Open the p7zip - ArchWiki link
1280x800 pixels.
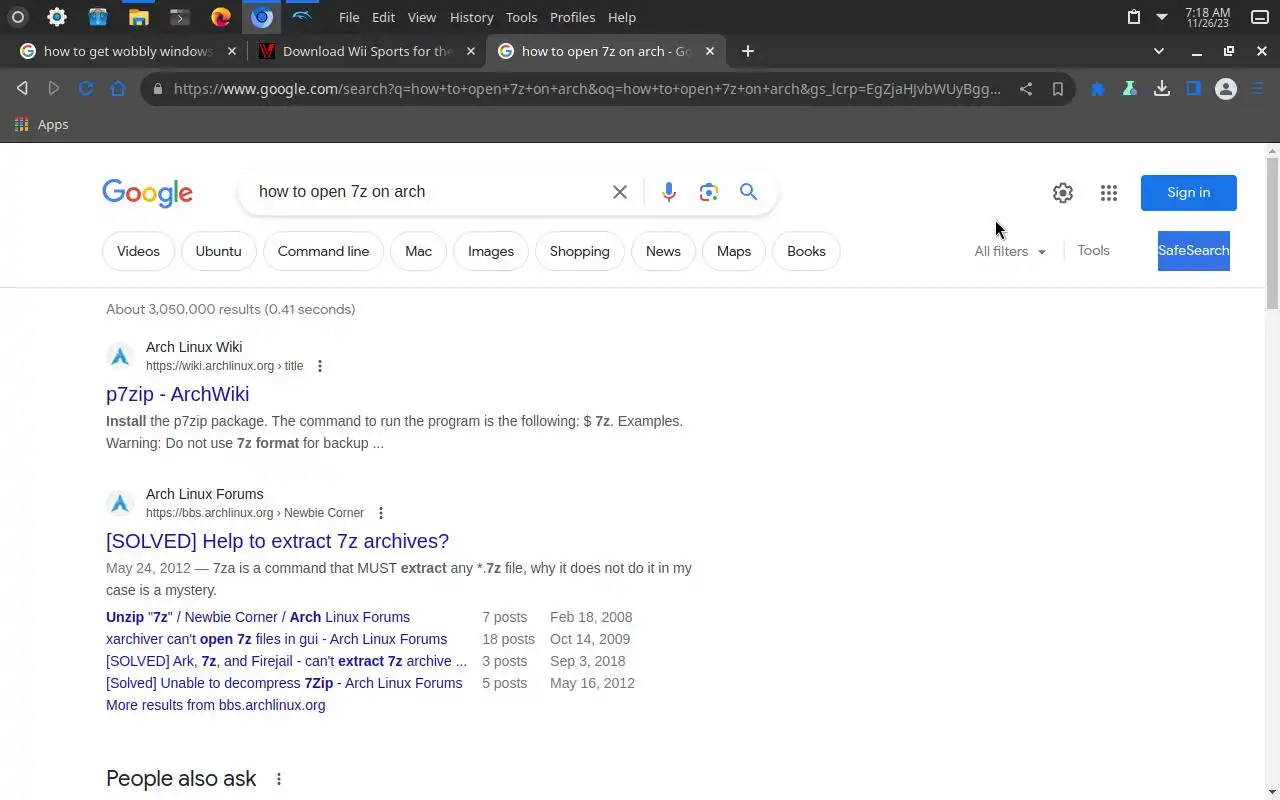177,394
